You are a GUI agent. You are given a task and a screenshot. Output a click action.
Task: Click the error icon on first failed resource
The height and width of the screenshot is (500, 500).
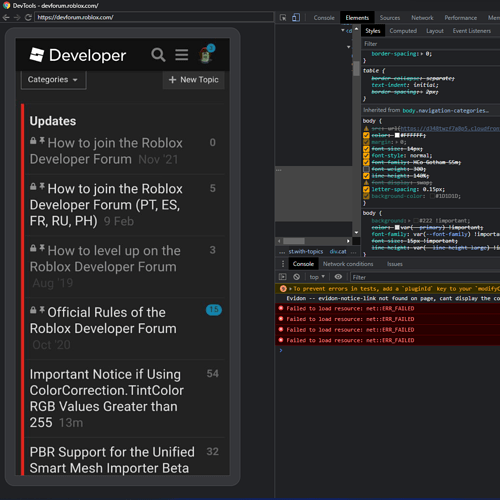pyautogui.click(x=281, y=308)
